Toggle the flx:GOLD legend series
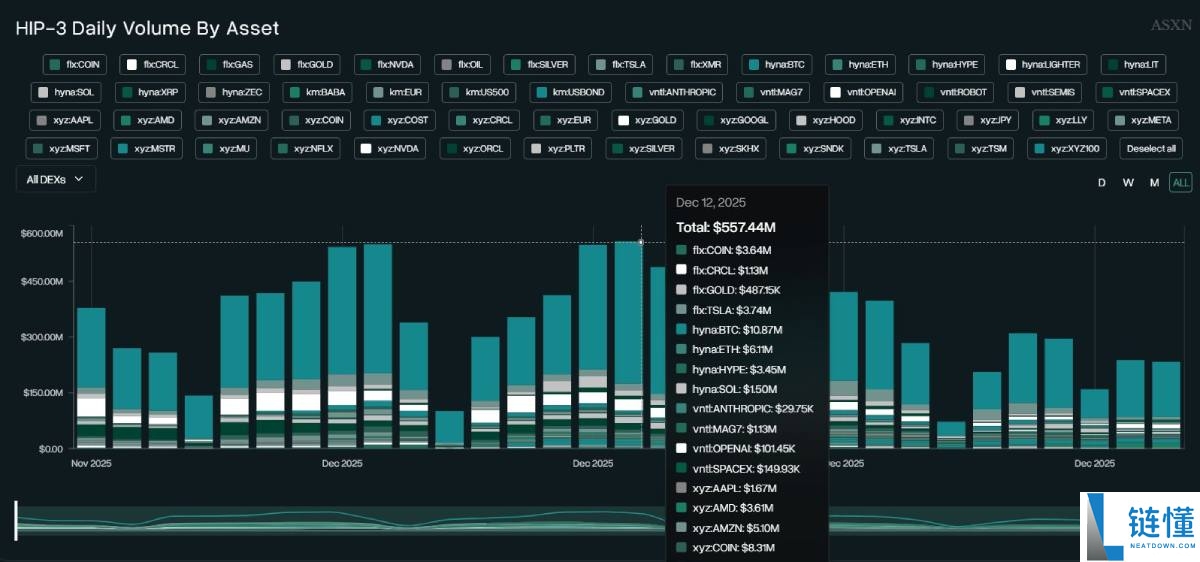Screen dimensions: 1200x562 (x=308, y=65)
